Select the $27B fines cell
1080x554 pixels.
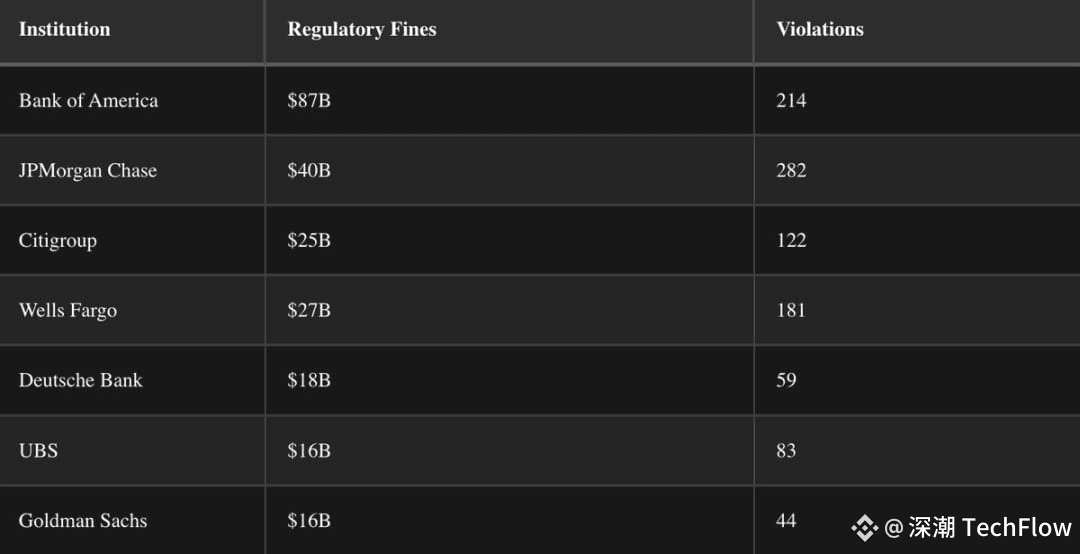(x=309, y=311)
